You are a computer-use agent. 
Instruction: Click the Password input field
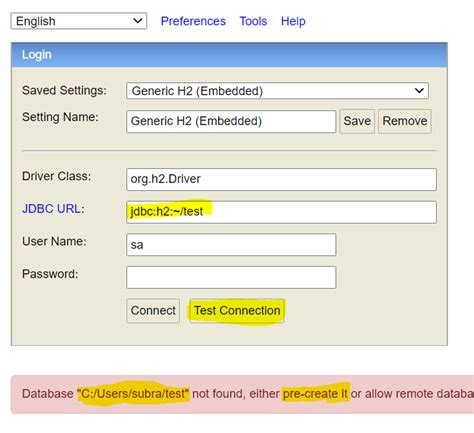pyautogui.click(x=231, y=277)
